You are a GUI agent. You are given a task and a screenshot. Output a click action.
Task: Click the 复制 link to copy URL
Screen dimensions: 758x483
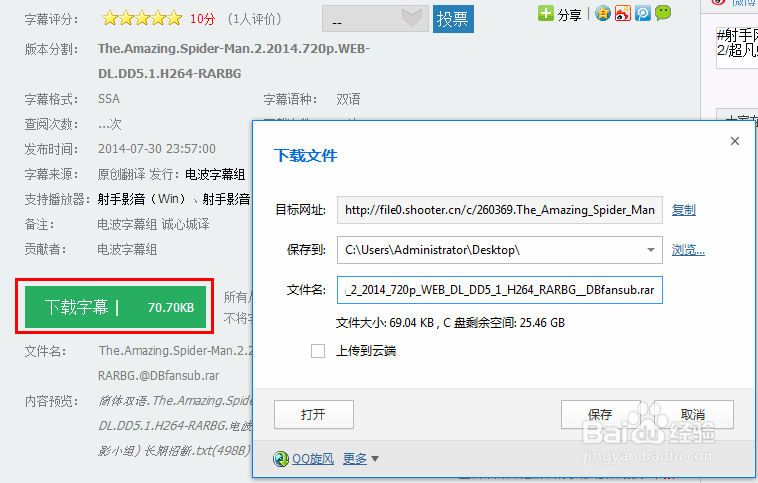[684, 210]
